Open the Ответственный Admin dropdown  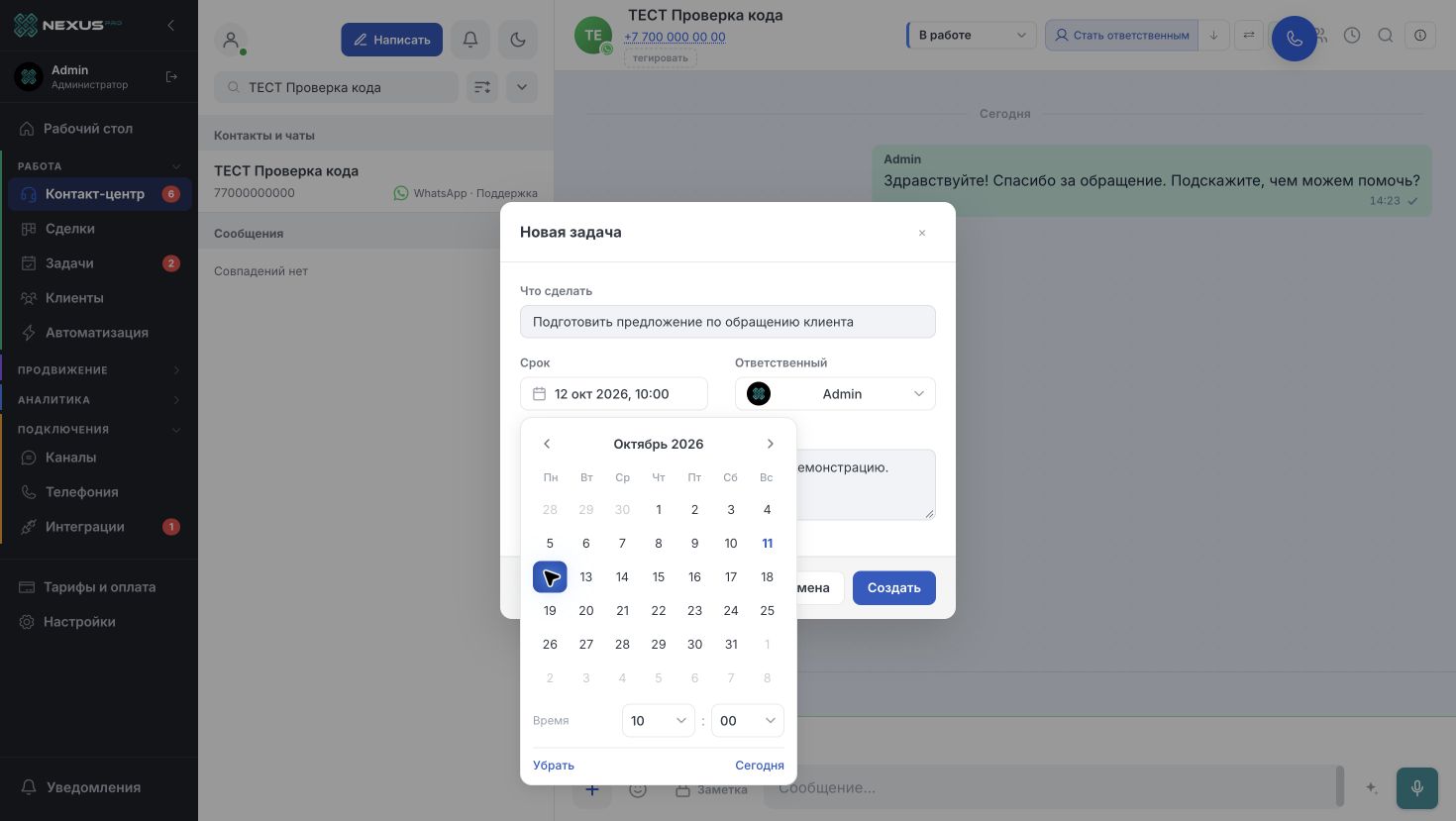pos(835,394)
